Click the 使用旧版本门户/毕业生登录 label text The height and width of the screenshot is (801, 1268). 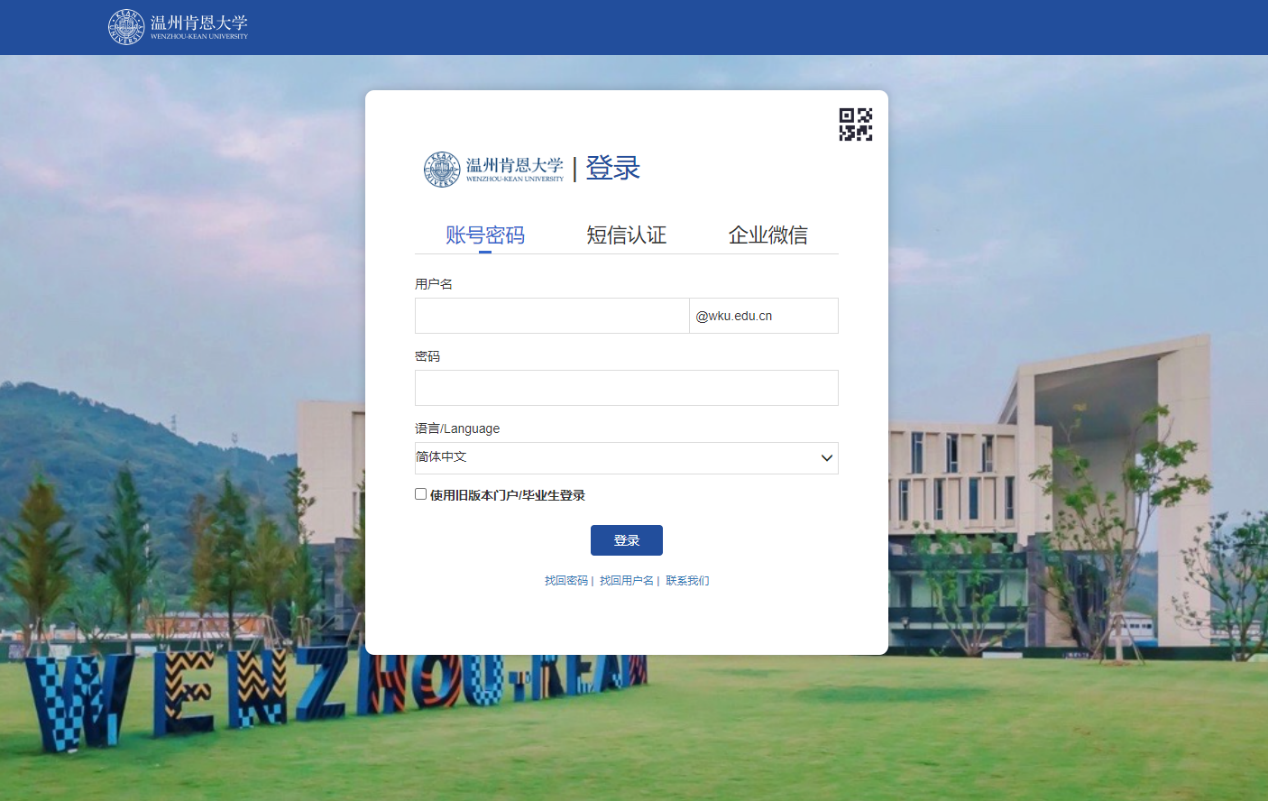tap(507, 495)
